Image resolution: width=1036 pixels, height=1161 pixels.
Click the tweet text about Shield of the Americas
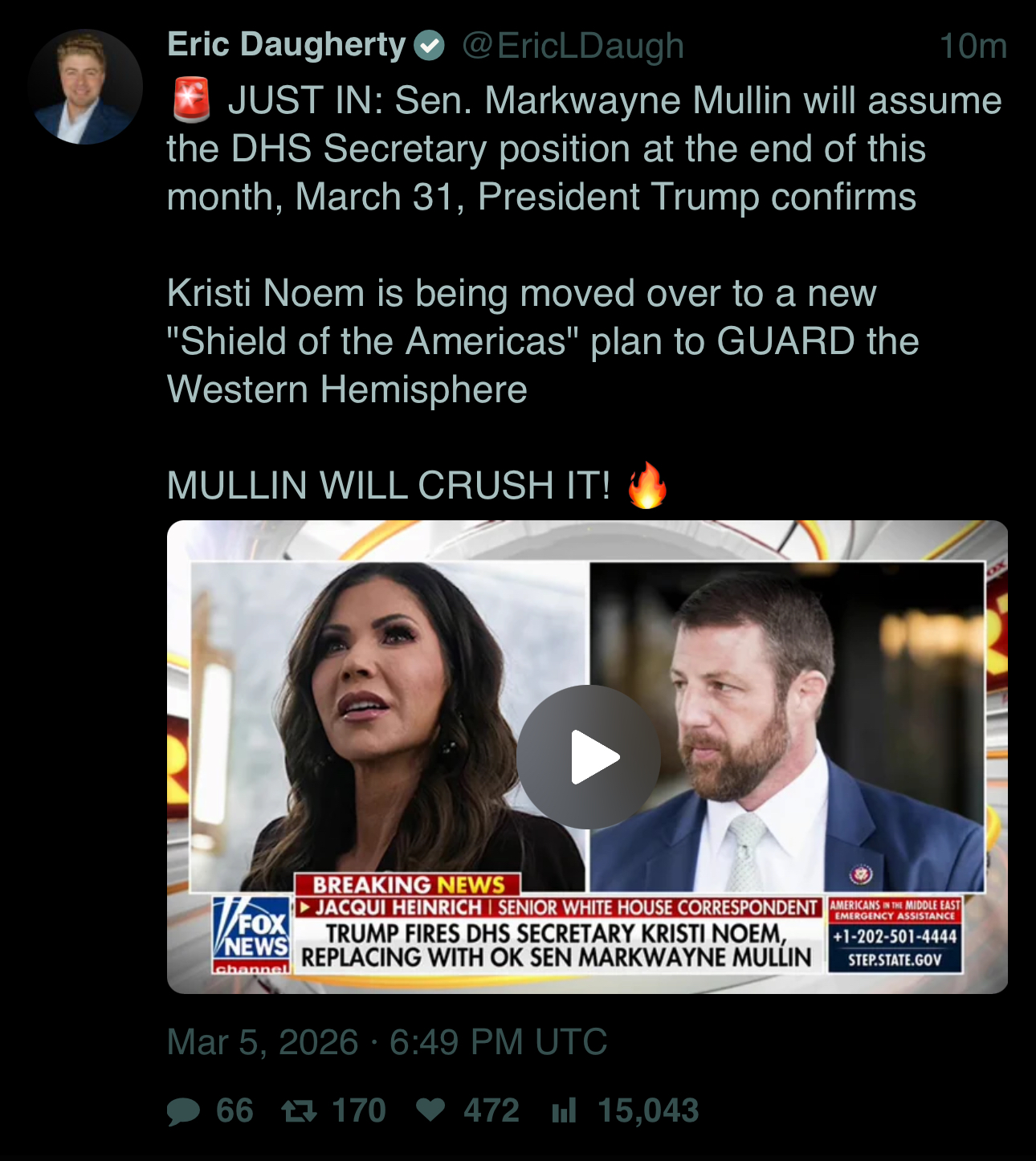[543, 341]
